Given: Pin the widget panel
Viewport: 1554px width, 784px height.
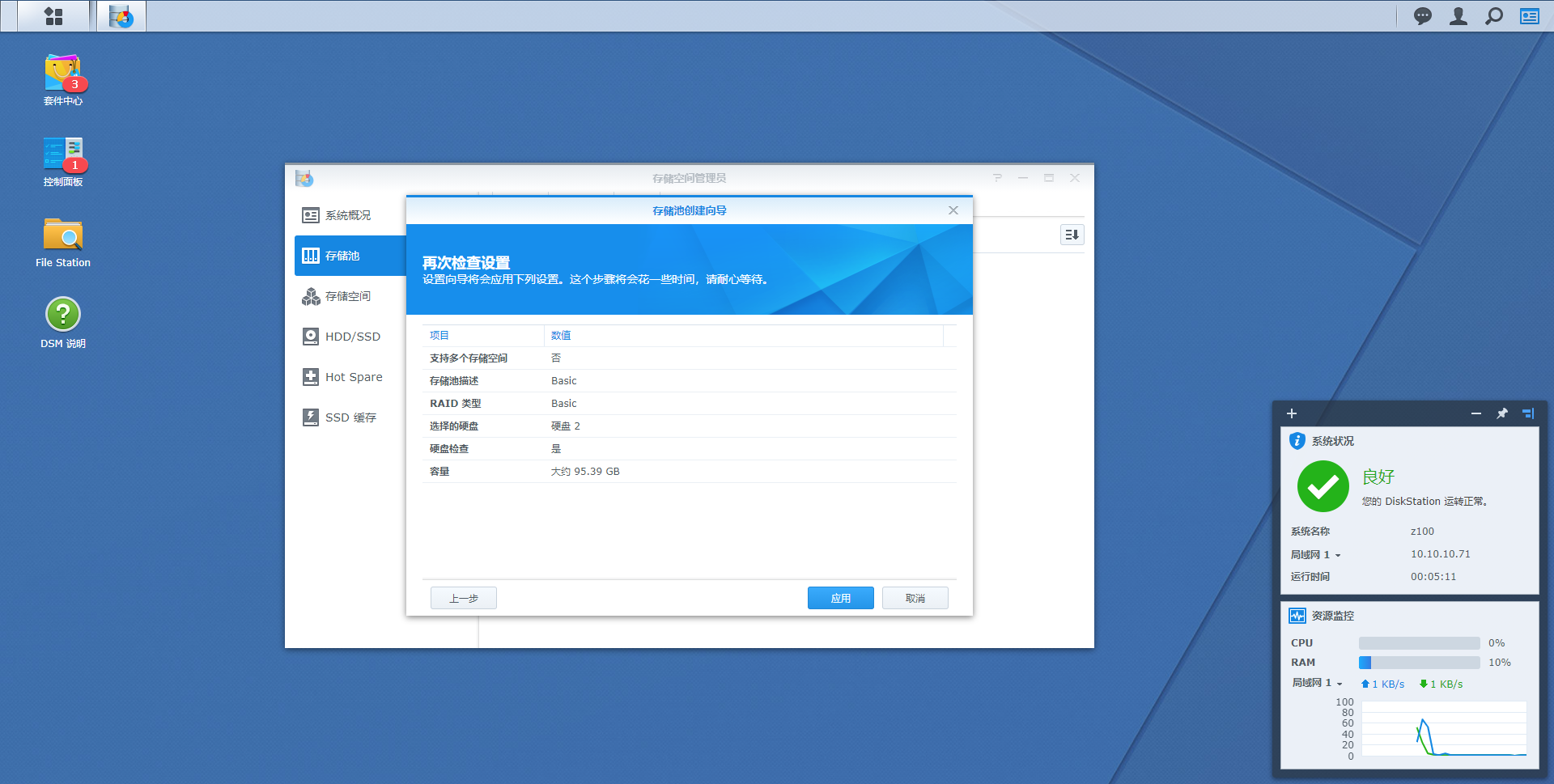Looking at the screenshot, I should tap(1502, 413).
